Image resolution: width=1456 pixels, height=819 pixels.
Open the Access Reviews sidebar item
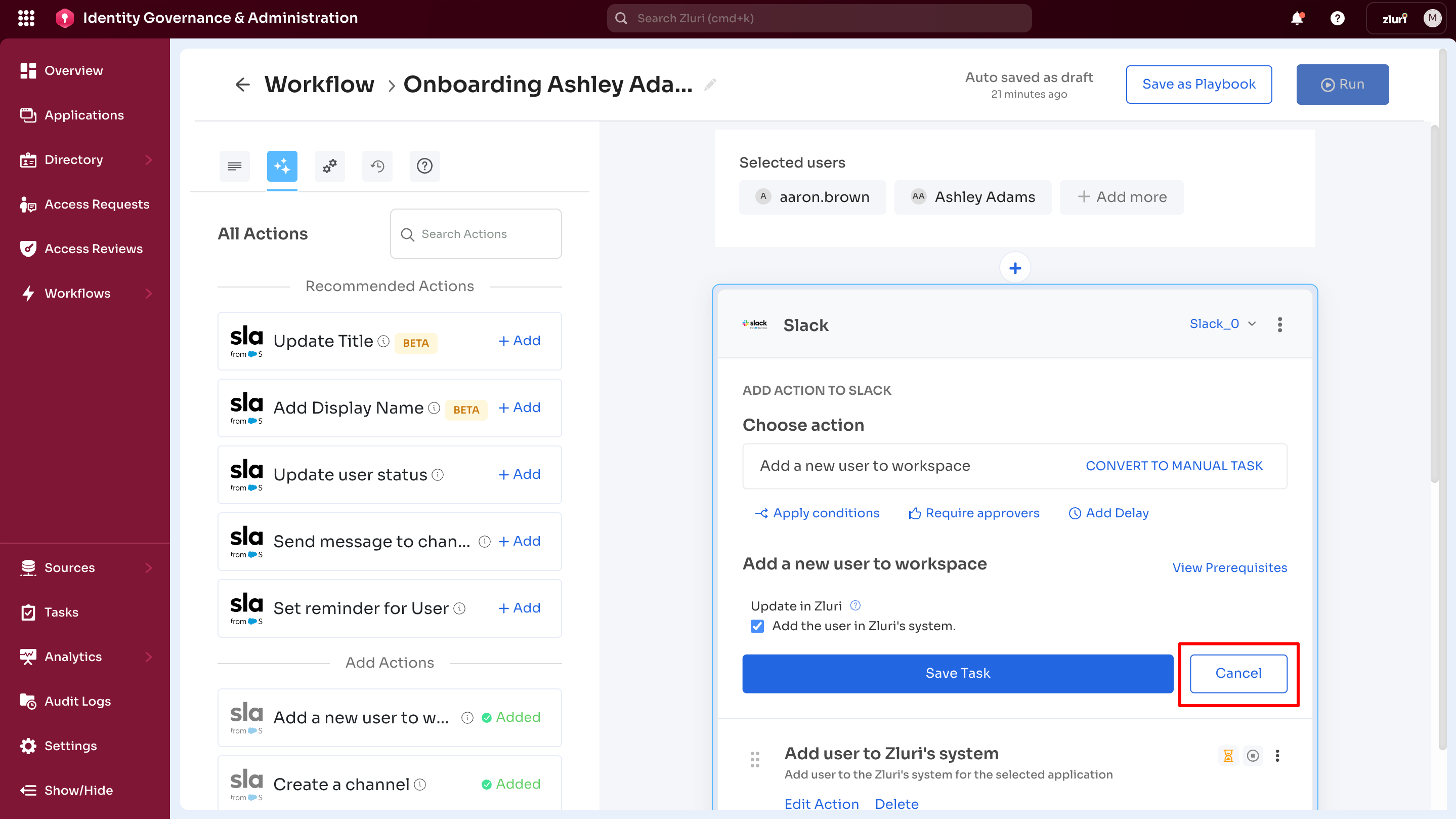pos(93,249)
